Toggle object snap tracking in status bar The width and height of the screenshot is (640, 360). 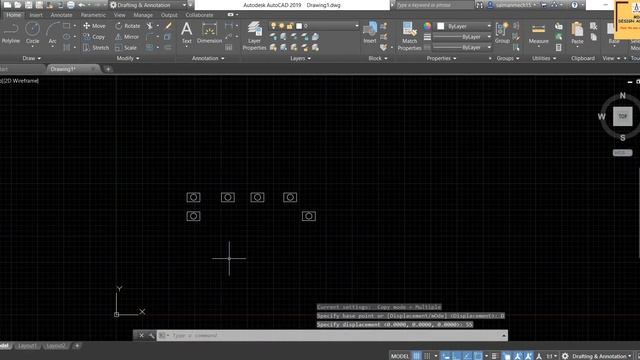[467, 356]
